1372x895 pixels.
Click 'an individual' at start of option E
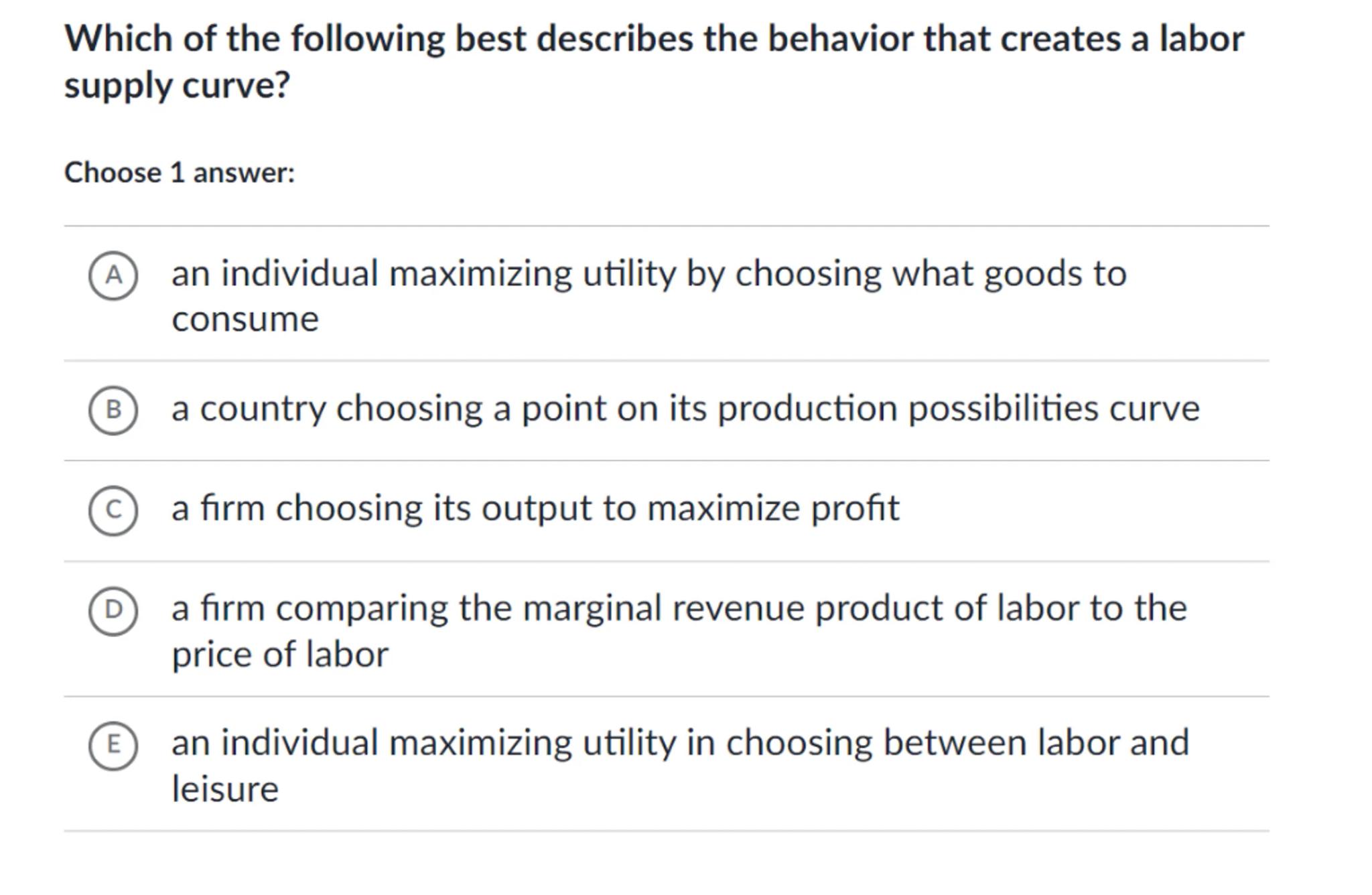click(275, 744)
